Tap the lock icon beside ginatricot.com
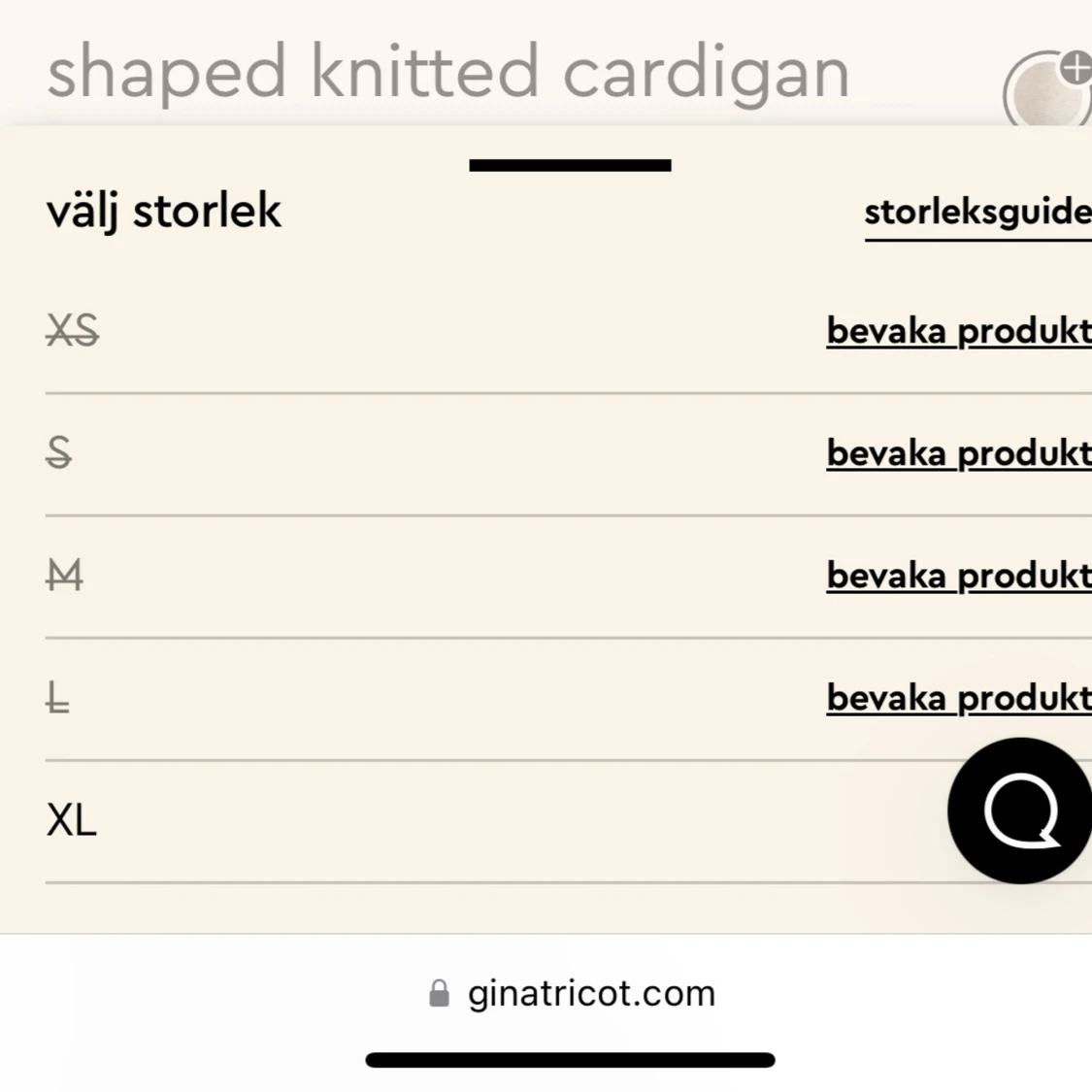The height and width of the screenshot is (1092, 1092). 439,993
